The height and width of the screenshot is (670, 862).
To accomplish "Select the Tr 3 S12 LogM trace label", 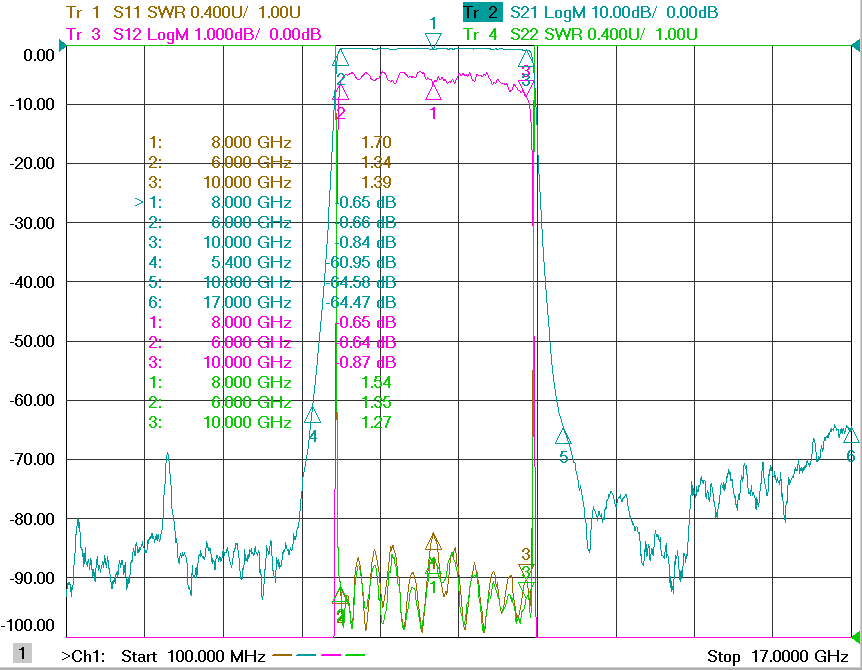I will pyautogui.click(x=194, y=34).
